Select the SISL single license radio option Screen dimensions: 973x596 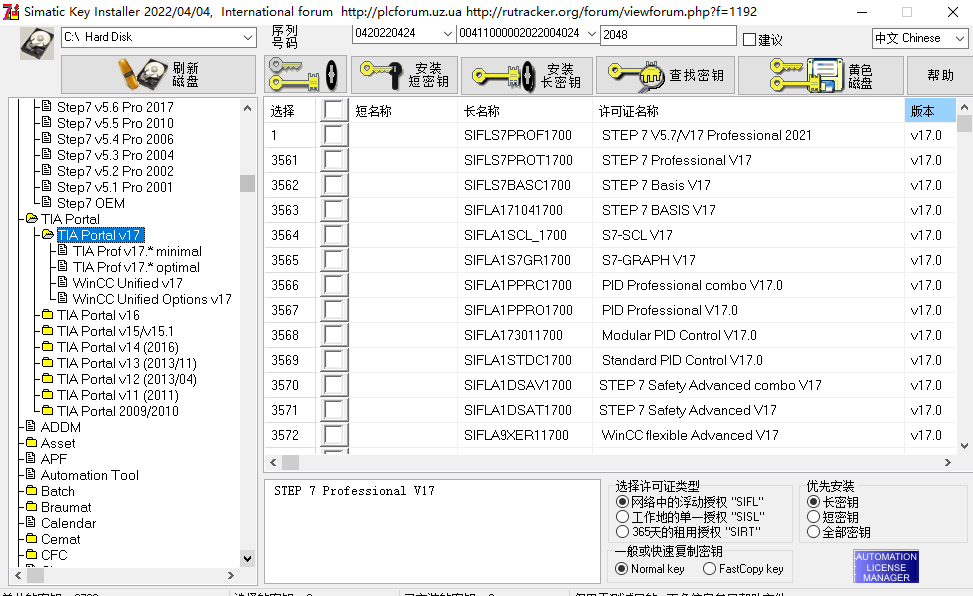(623, 517)
